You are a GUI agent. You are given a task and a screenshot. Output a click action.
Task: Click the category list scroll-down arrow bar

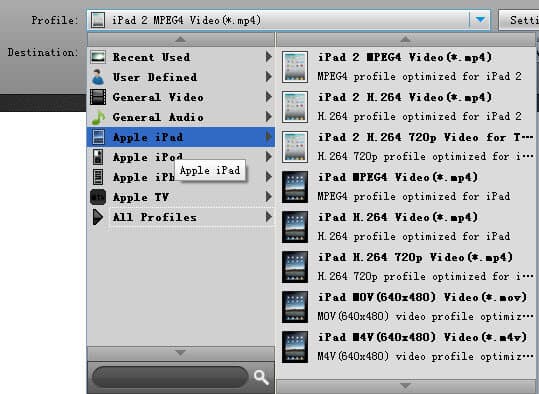coord(181,353)
